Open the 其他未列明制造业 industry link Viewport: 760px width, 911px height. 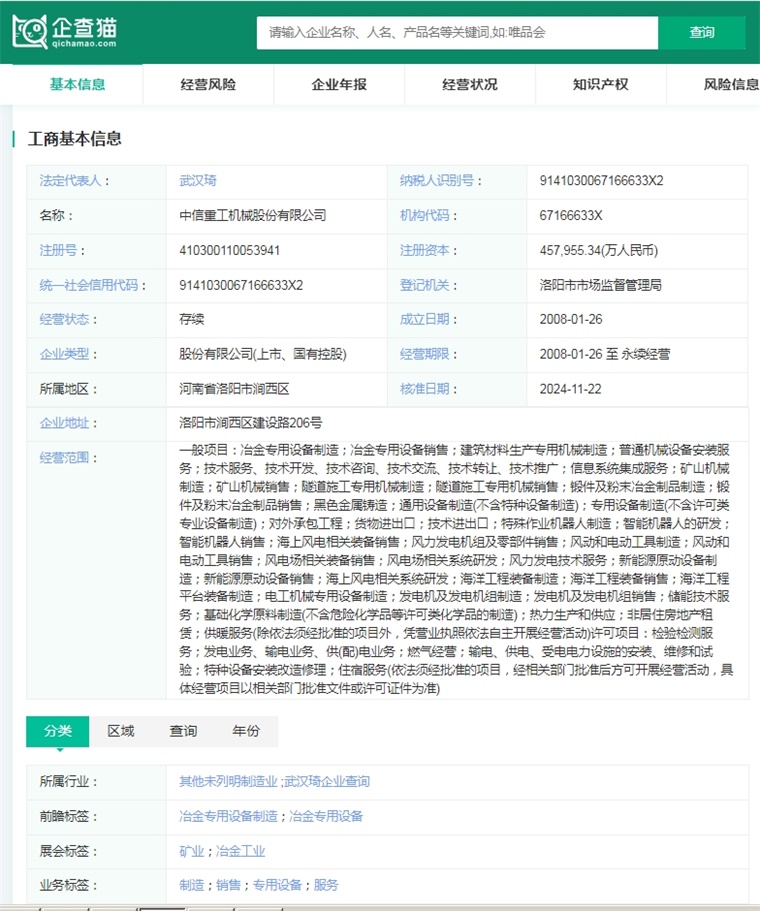point(228,782)
